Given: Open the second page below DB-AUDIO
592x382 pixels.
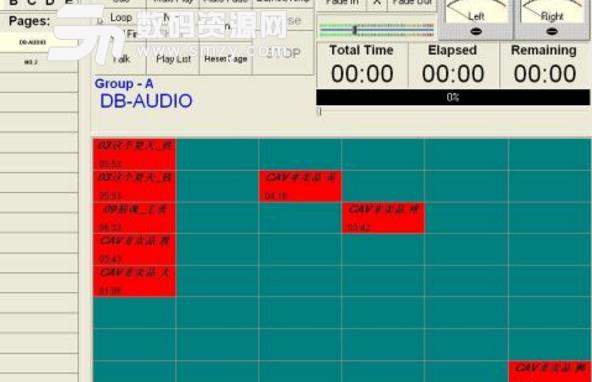Looking at the screenshot, I should 39,62.
